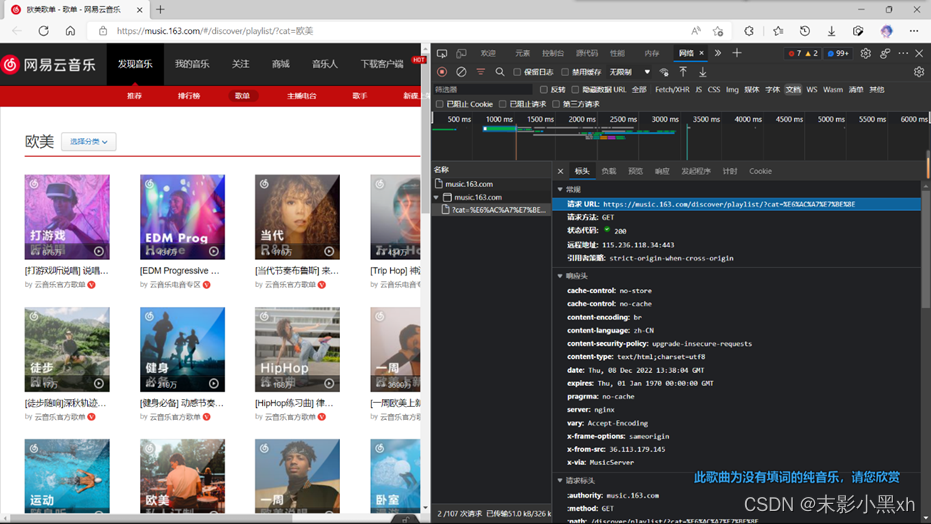The height and width of the screenshot is (524, 931).
Task: Clear the network log with the clear icon
Action: (x=461, y=72)
